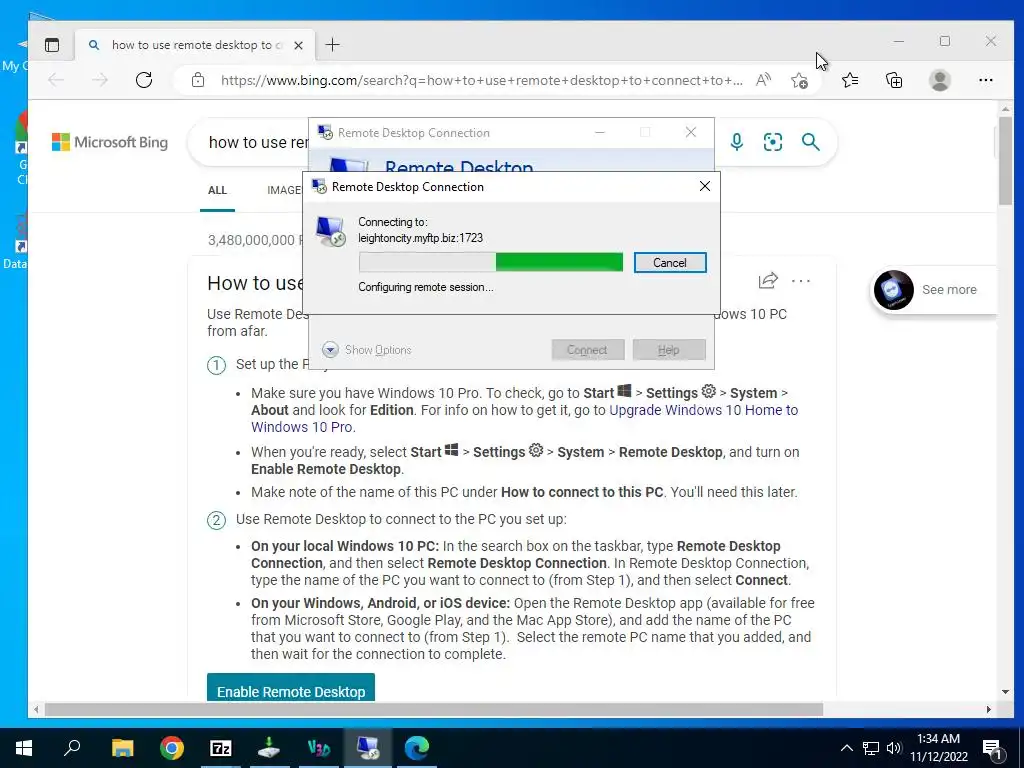This screenshot has height=768, width=1024.
Task: Close the Connecting to dialog
Action: coord(705,186)
